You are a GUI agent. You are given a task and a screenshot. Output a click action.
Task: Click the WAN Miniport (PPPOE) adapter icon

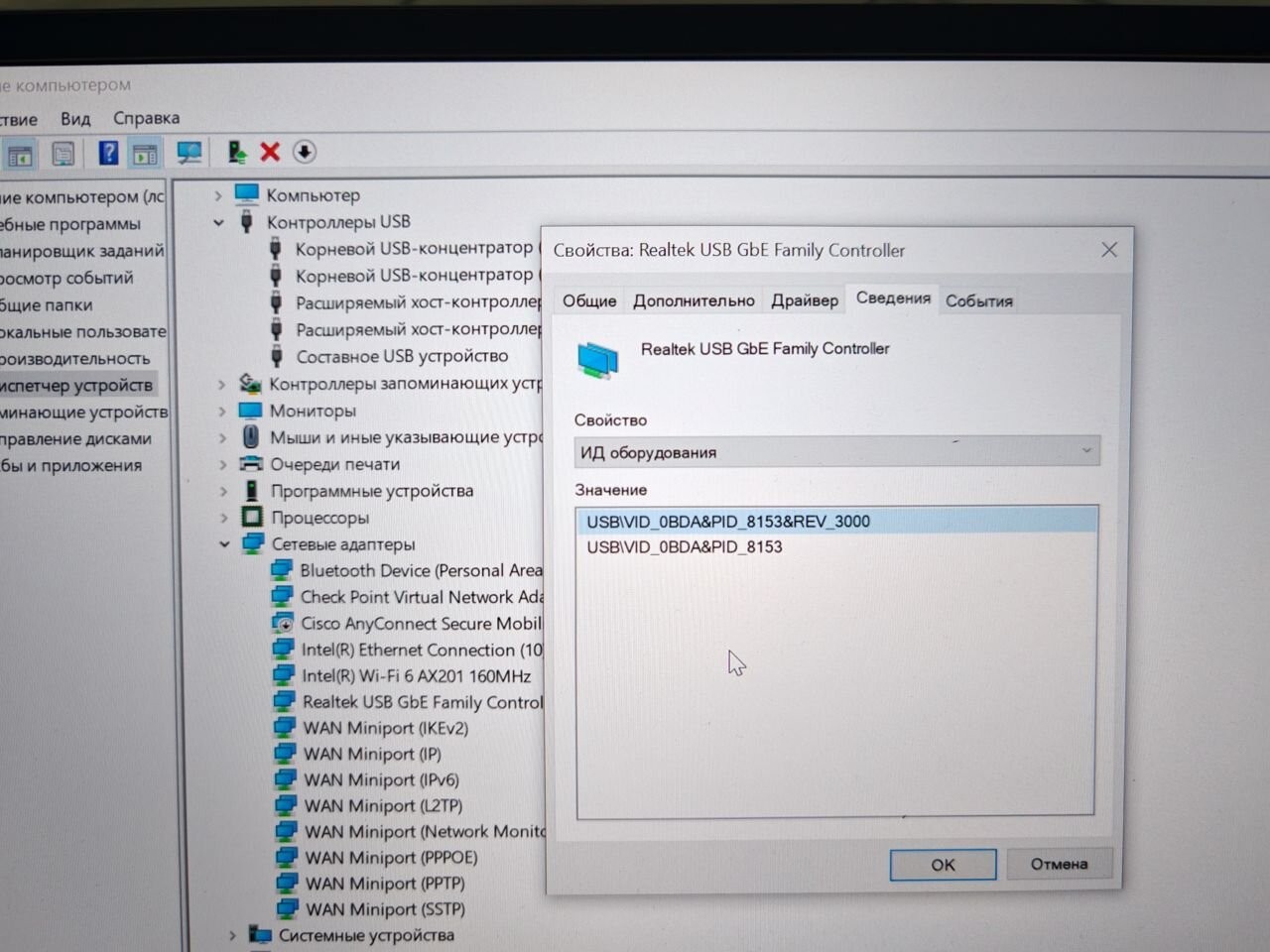pyautogui.click(x=287, y=857)
